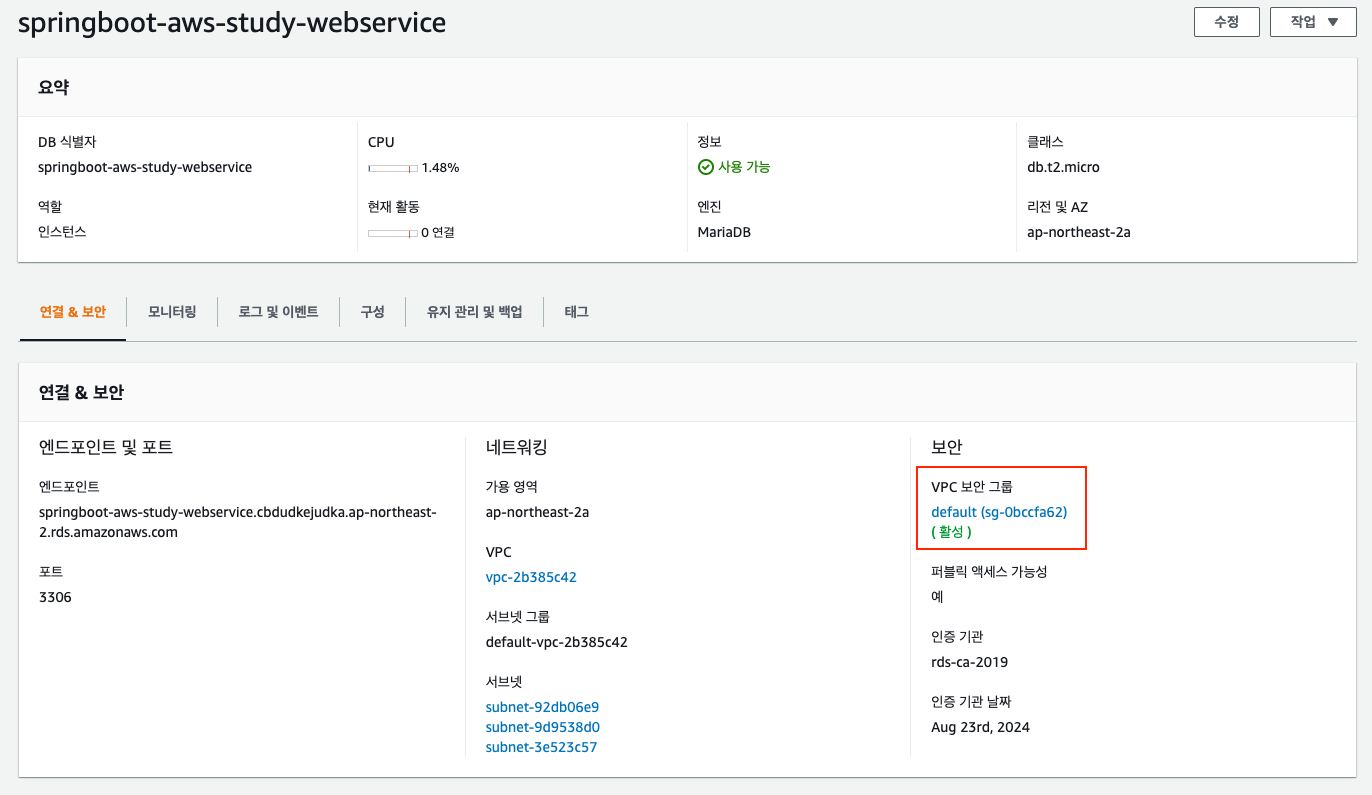Image resolution: width=1372 pixels, height=795 pixels.
Task: Click the ( 활성 ) status text
Action: (951, 532)
